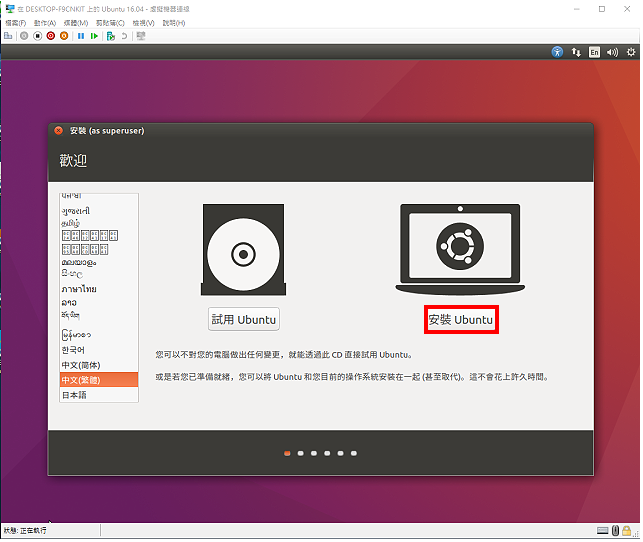Select 中文(繁體) in the language list

pyautogui.click(x=99, y=380)
